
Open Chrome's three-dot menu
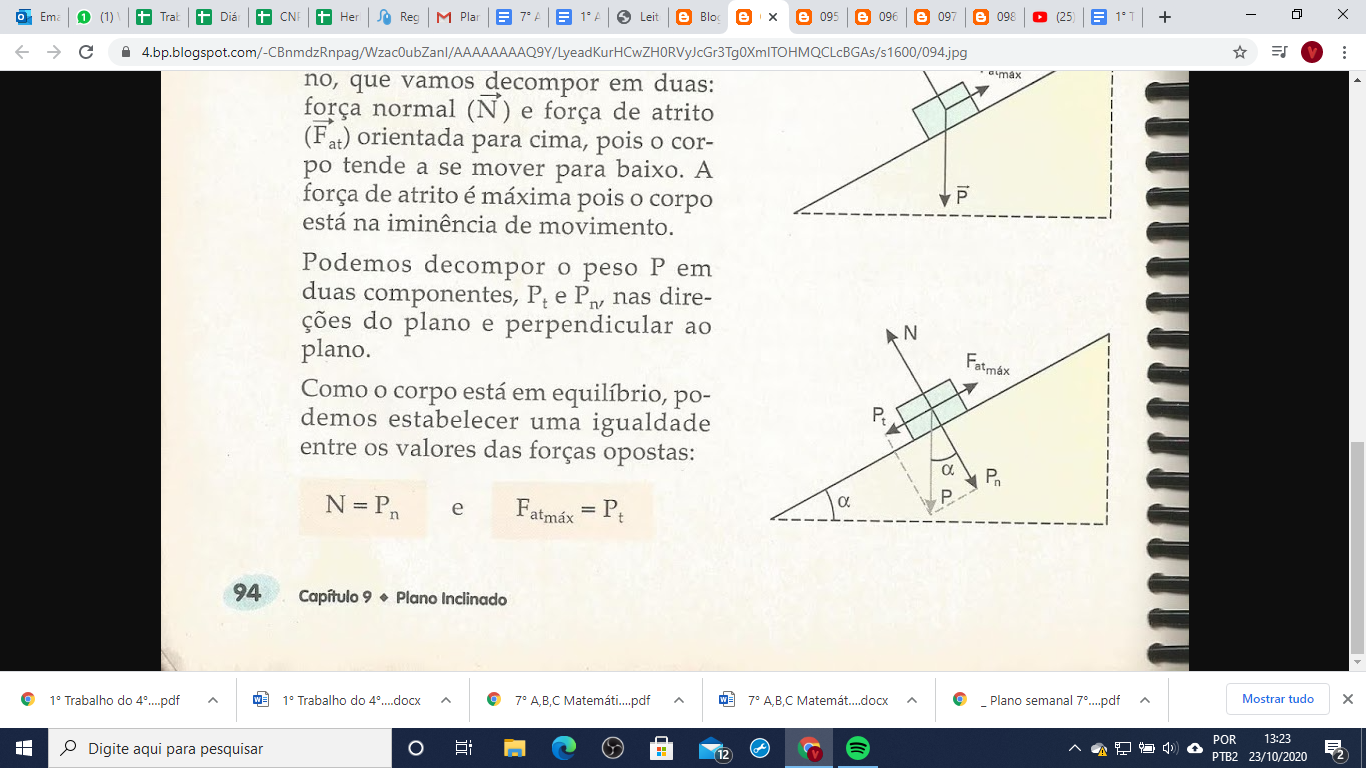[1344, 52]
